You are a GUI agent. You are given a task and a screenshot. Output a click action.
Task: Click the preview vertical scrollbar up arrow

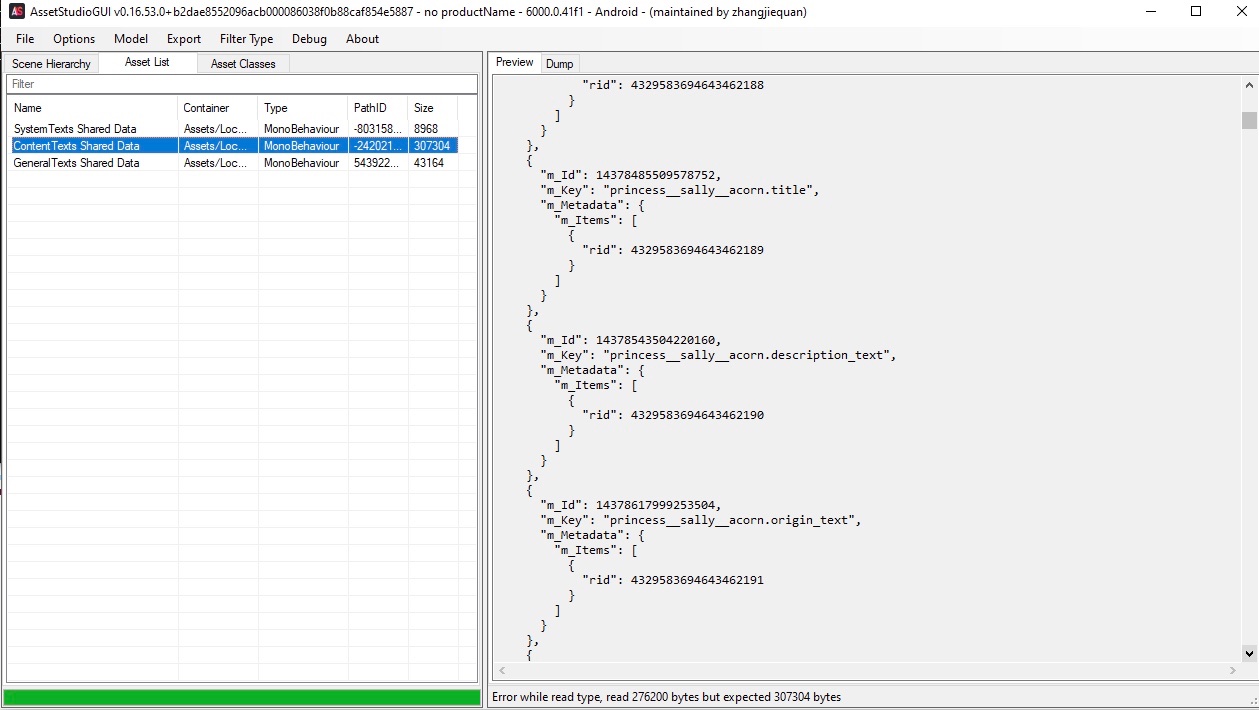pyautogui.click(x=1249, y=85)
